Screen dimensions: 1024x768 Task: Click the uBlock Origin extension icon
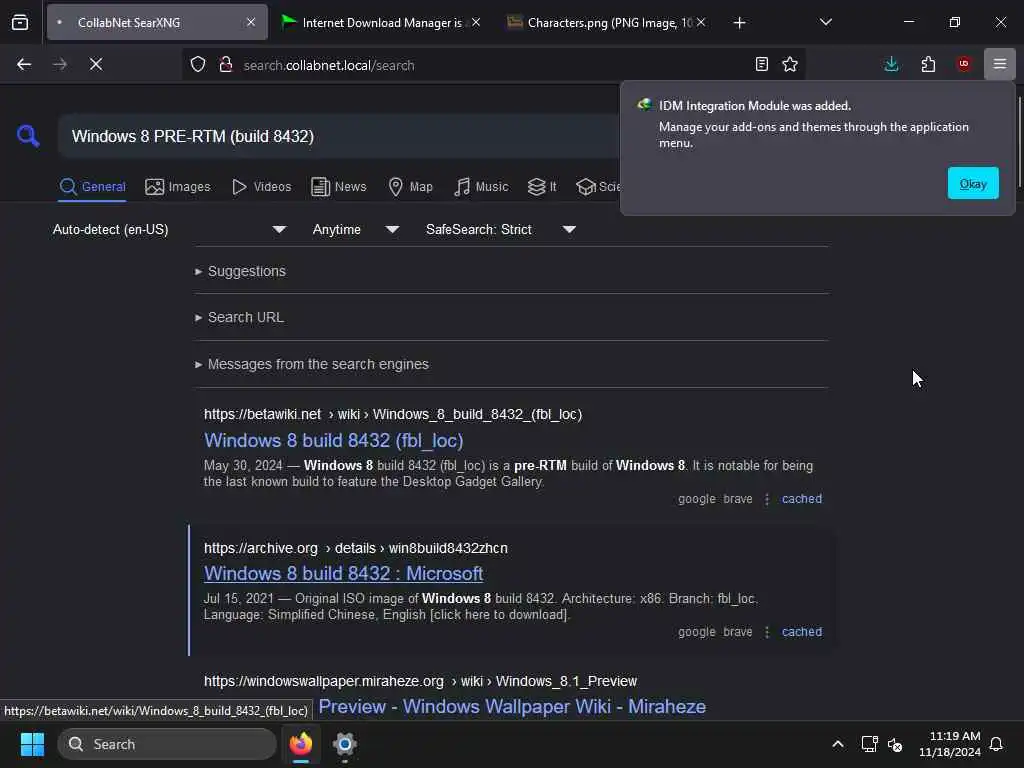point(964,64)
